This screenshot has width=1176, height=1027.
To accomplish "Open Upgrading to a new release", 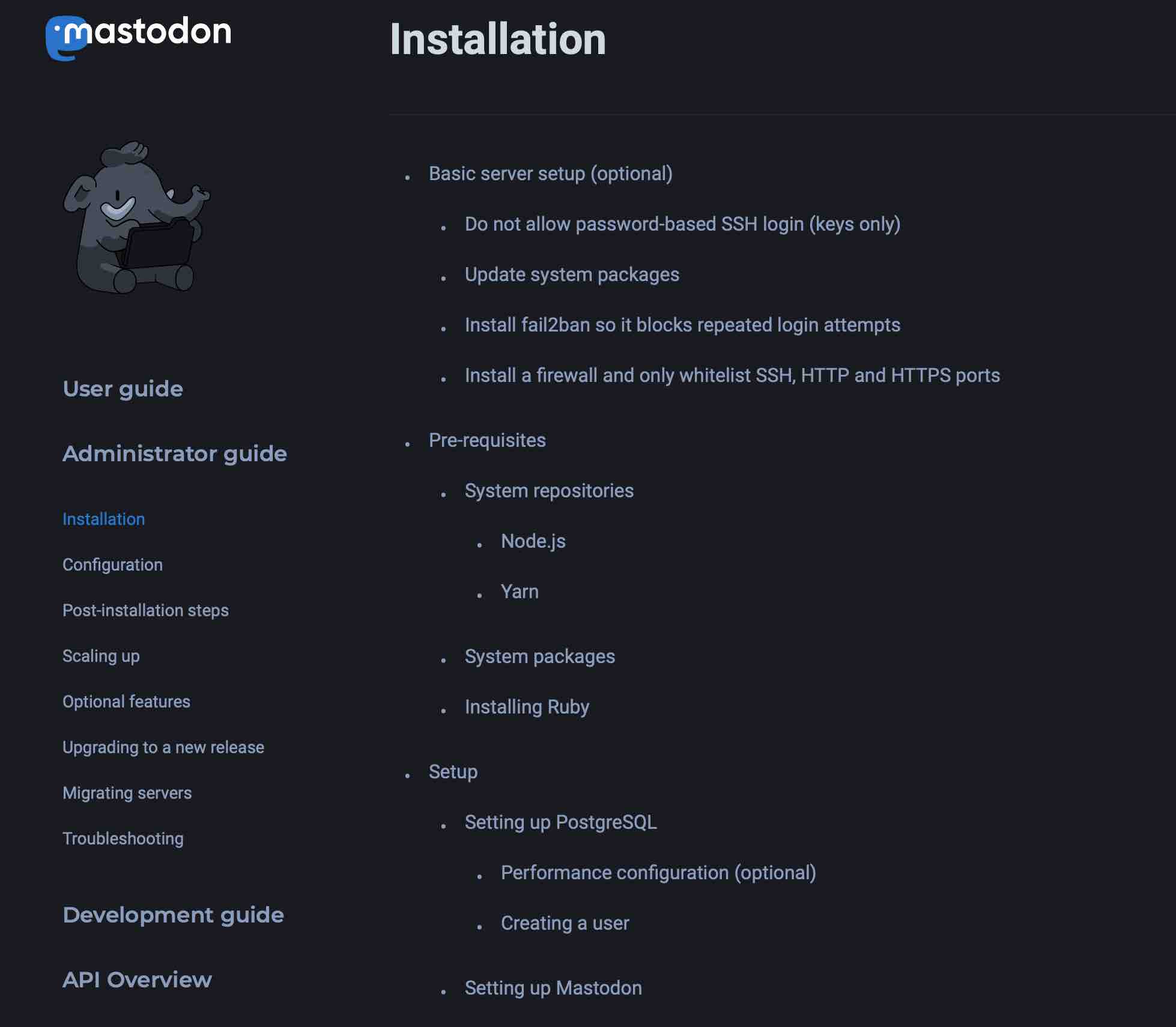I will coord(163,748).
